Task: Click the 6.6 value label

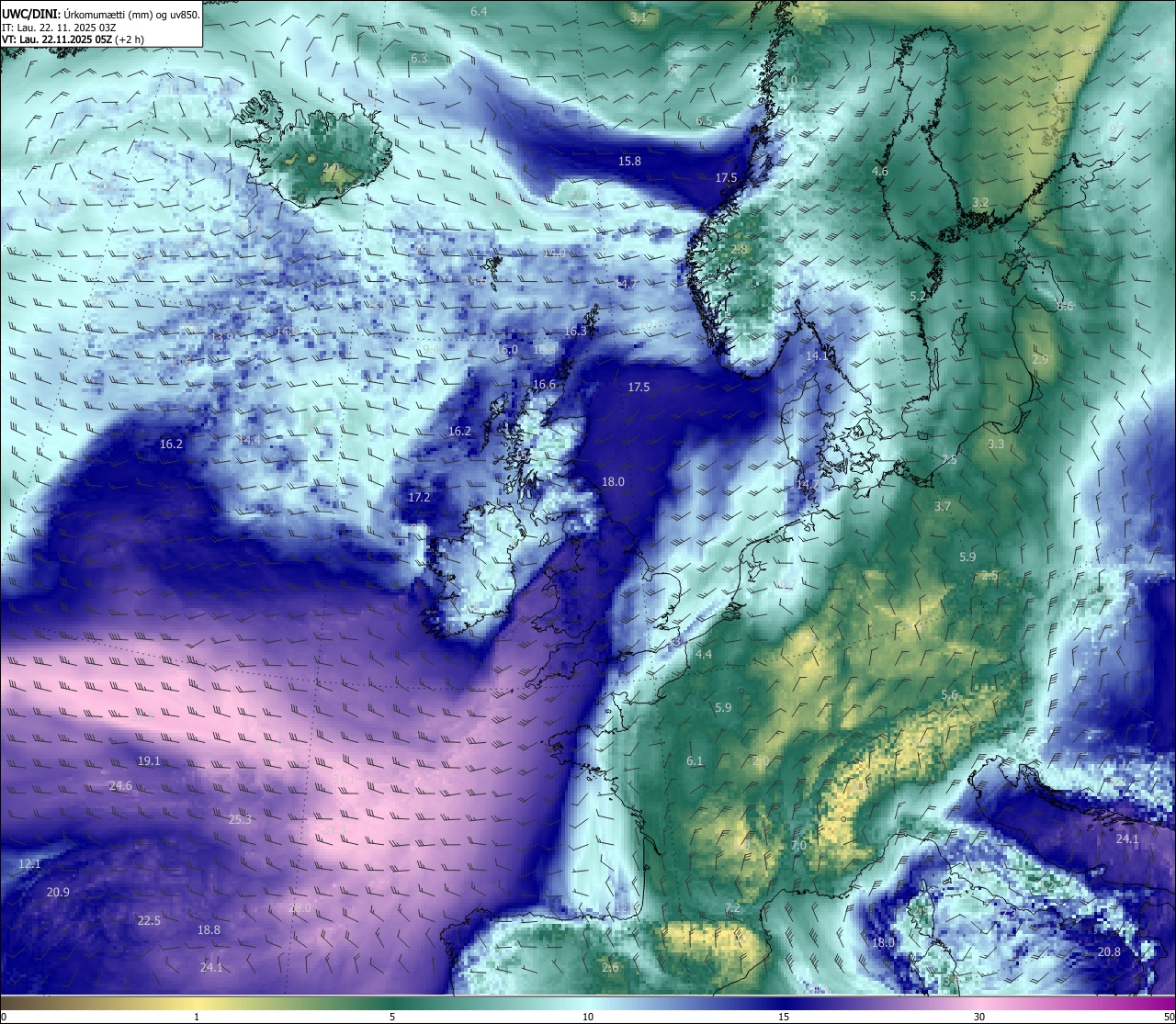Action: (x=1065, y=307)
